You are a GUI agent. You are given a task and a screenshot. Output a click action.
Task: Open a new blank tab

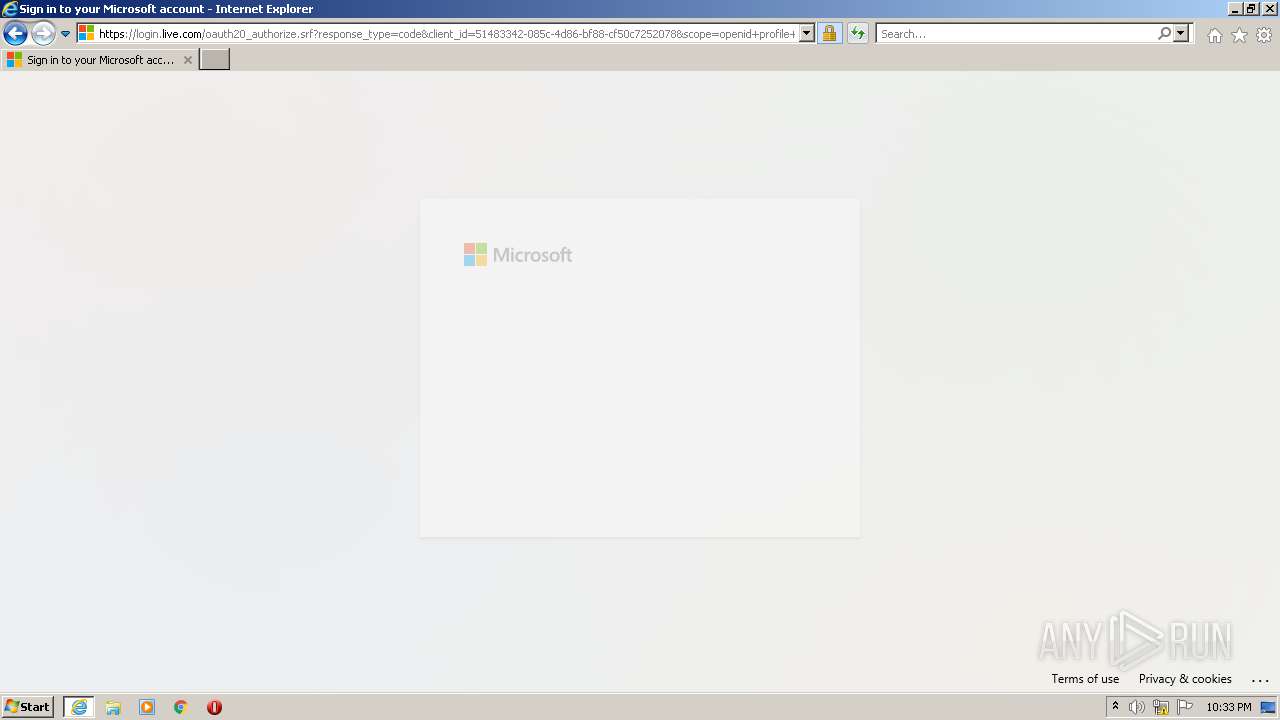coord(215,59)
